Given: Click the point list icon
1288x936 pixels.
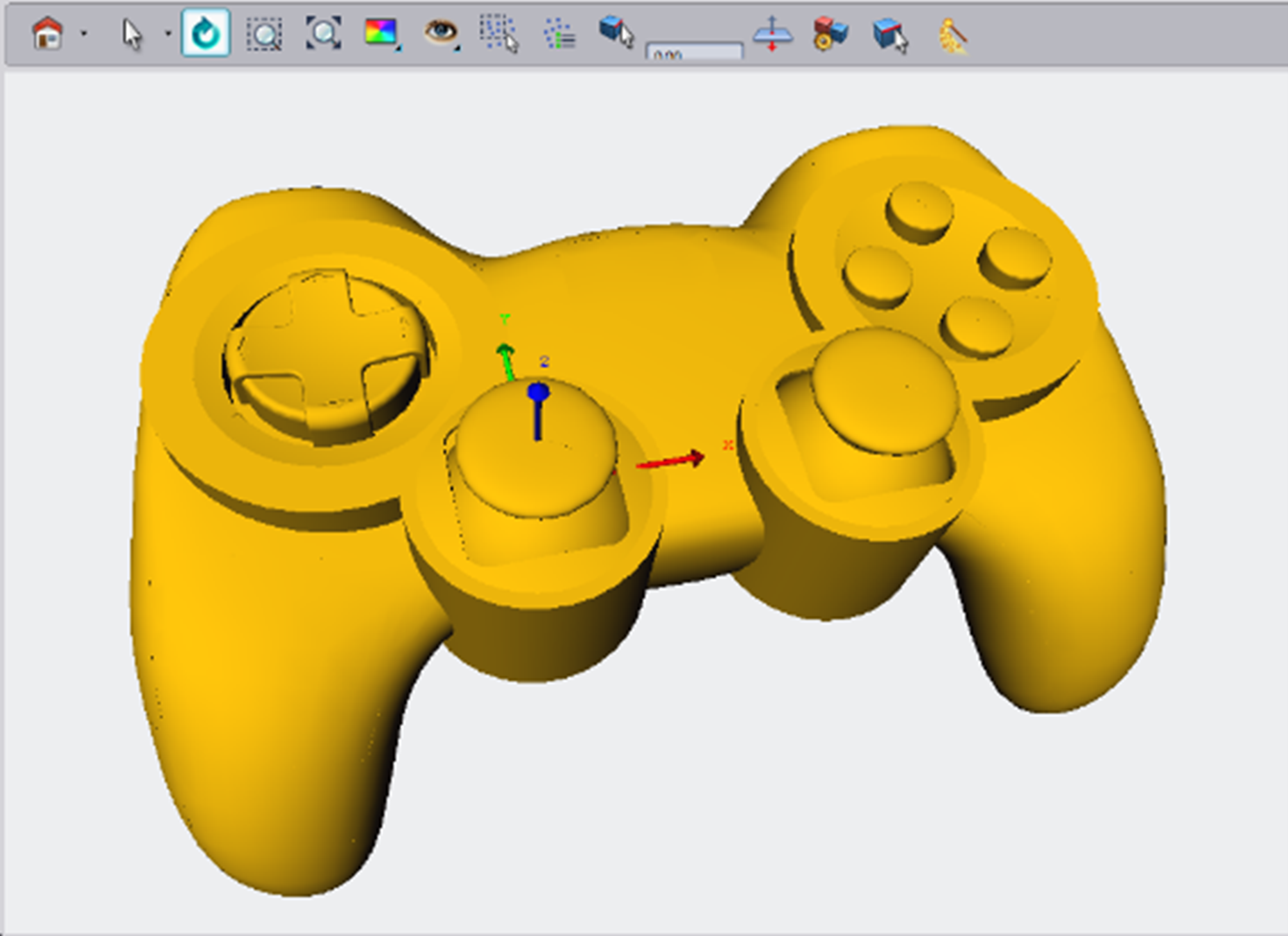Looking at the screenshot, I should [x=559, y=33].
